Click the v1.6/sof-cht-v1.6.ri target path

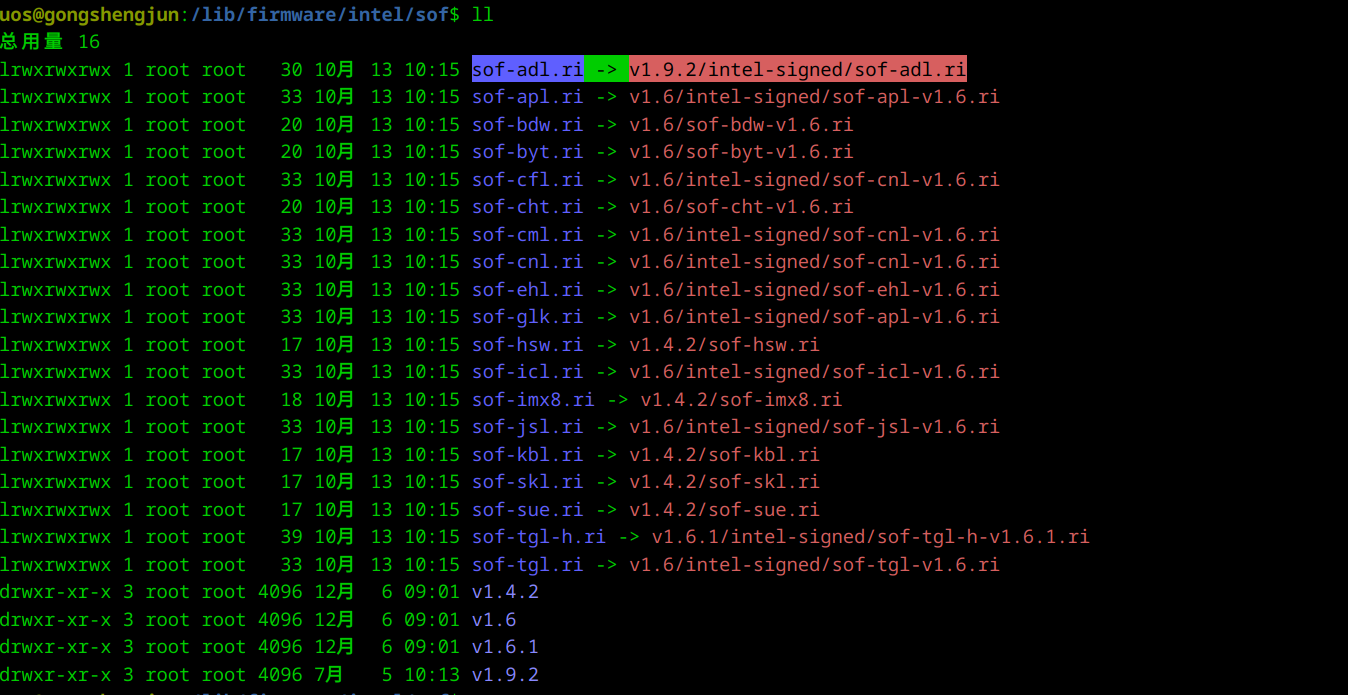point(741,207)
